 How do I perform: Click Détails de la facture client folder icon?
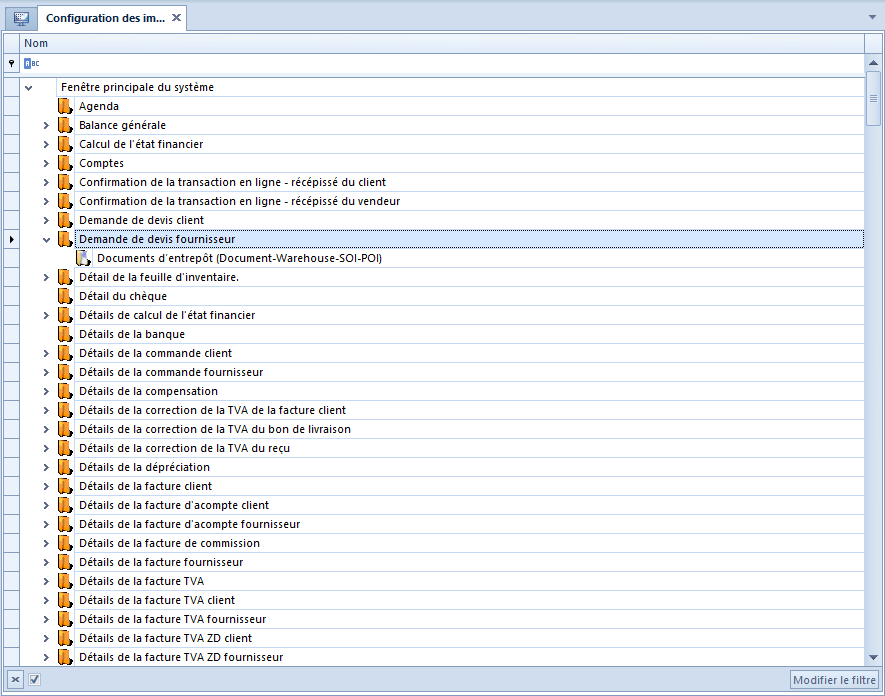click(x=65, y=487)
